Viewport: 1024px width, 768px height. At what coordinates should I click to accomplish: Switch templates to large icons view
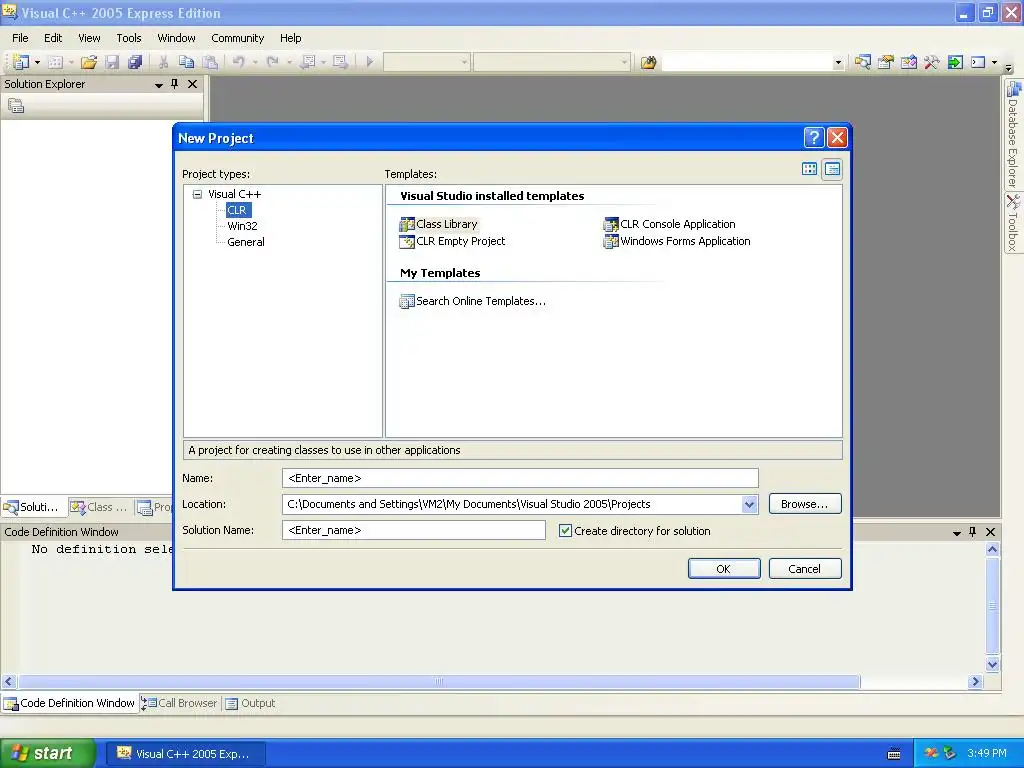(809, 169)
